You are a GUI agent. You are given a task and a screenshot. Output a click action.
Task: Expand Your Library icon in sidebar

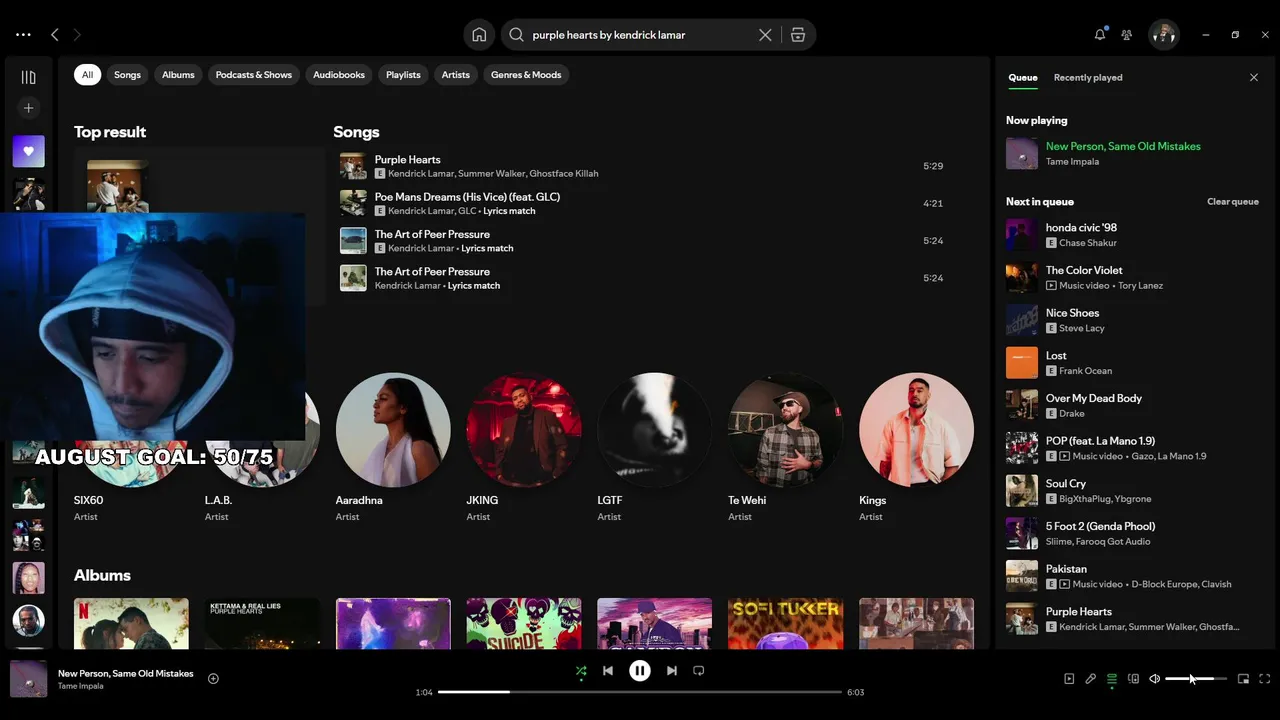coord(28,77)
